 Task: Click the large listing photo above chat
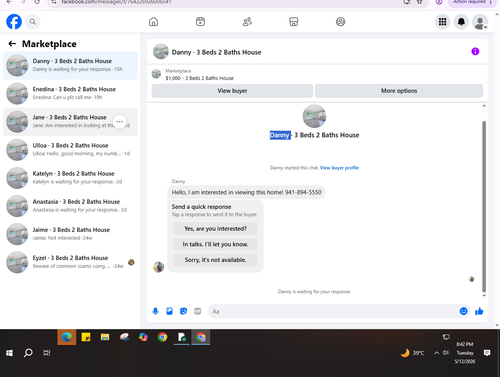pyautogui.click(x=314, y=116)
